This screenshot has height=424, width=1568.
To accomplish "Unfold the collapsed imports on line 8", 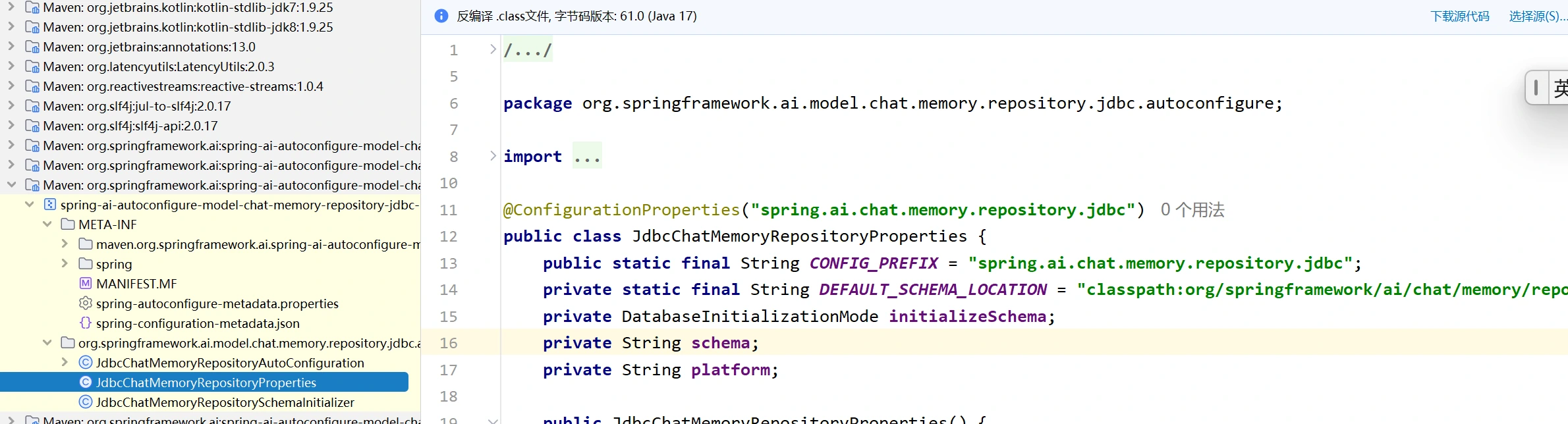I will point(493,156).
